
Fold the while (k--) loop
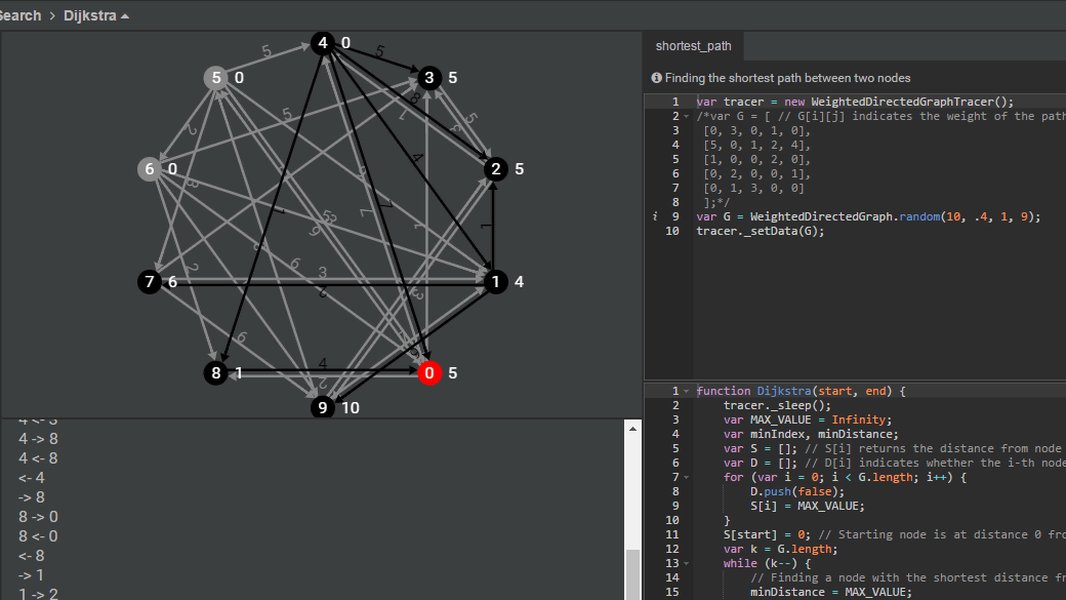point(686,563)
